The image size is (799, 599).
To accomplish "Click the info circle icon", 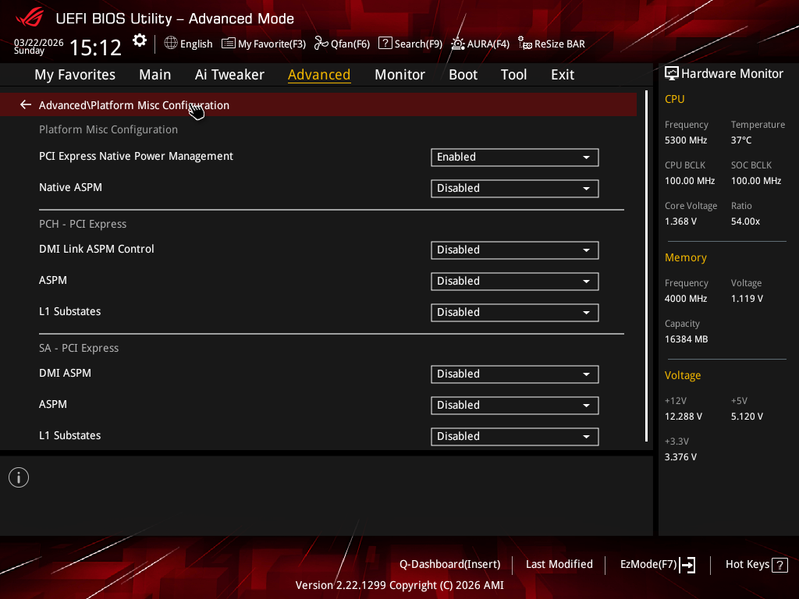I will 19,478.
